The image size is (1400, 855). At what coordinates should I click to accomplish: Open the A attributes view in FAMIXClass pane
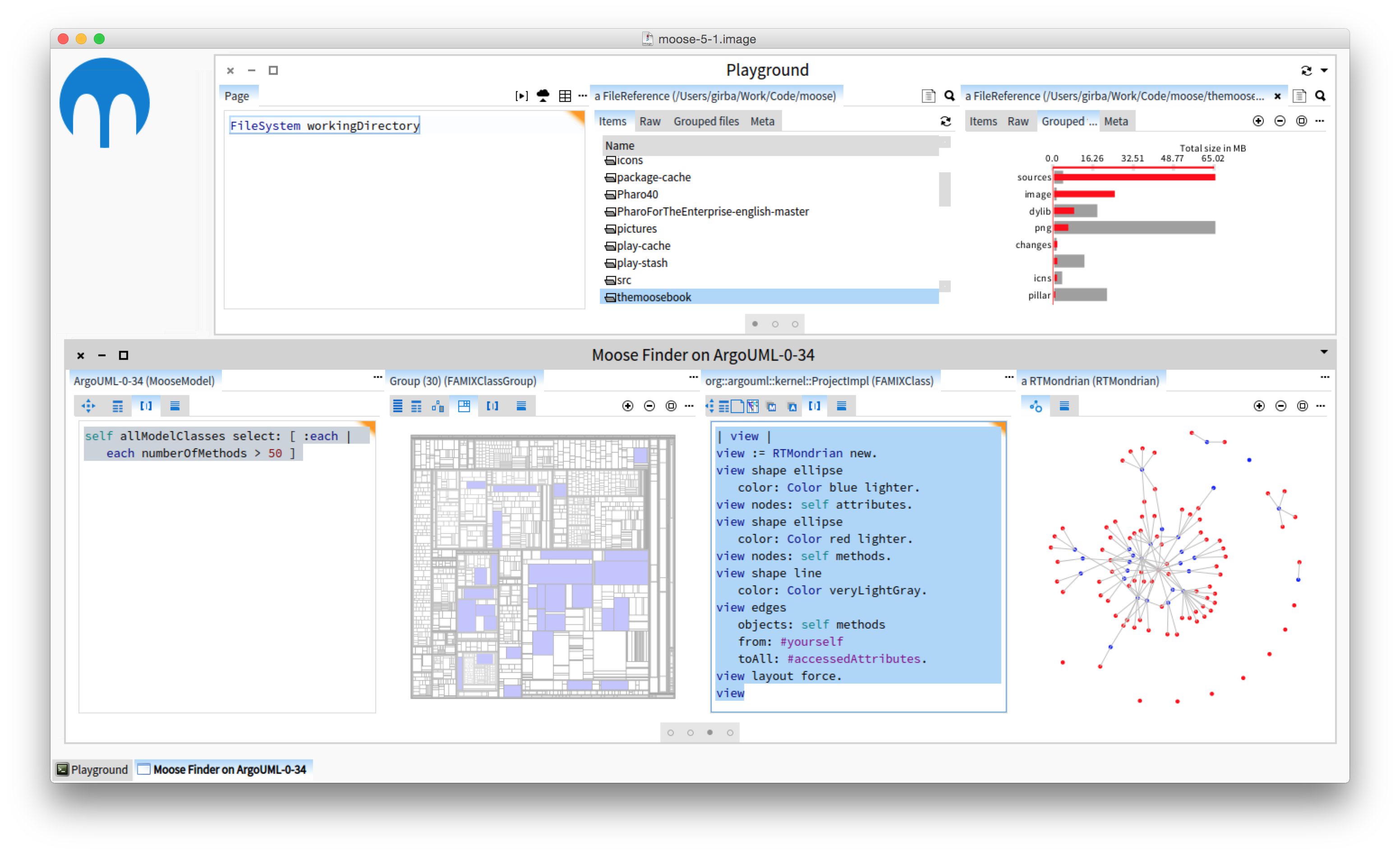[x=792, y=406]
